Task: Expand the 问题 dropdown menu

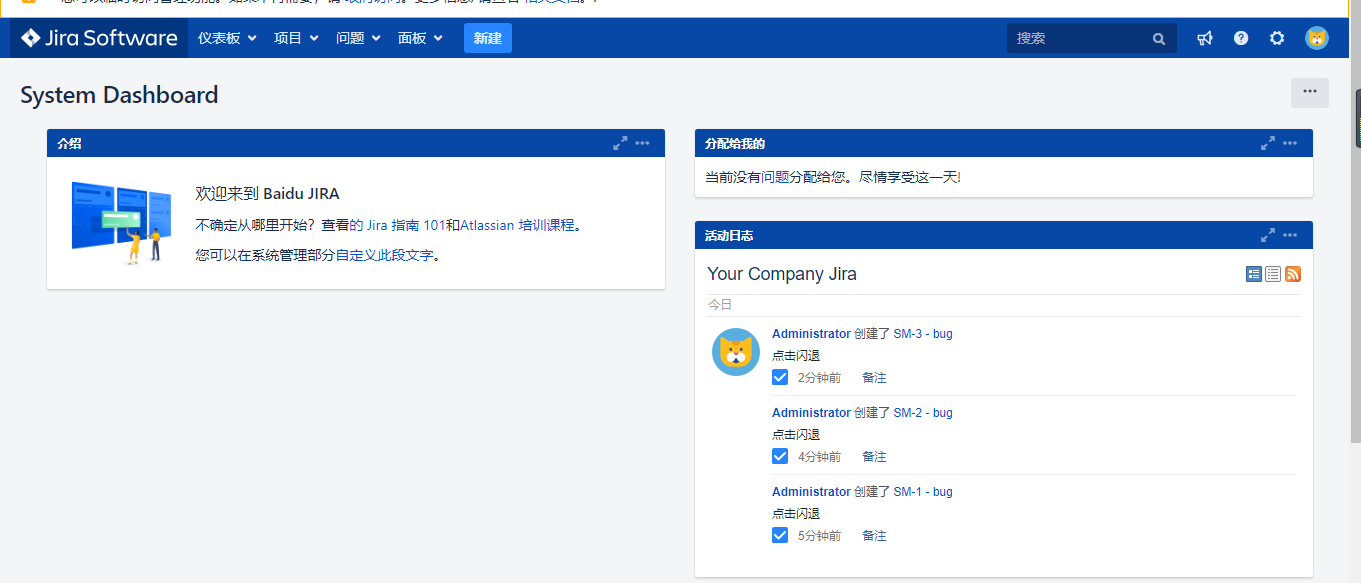Action: click(x=358, y=38)
